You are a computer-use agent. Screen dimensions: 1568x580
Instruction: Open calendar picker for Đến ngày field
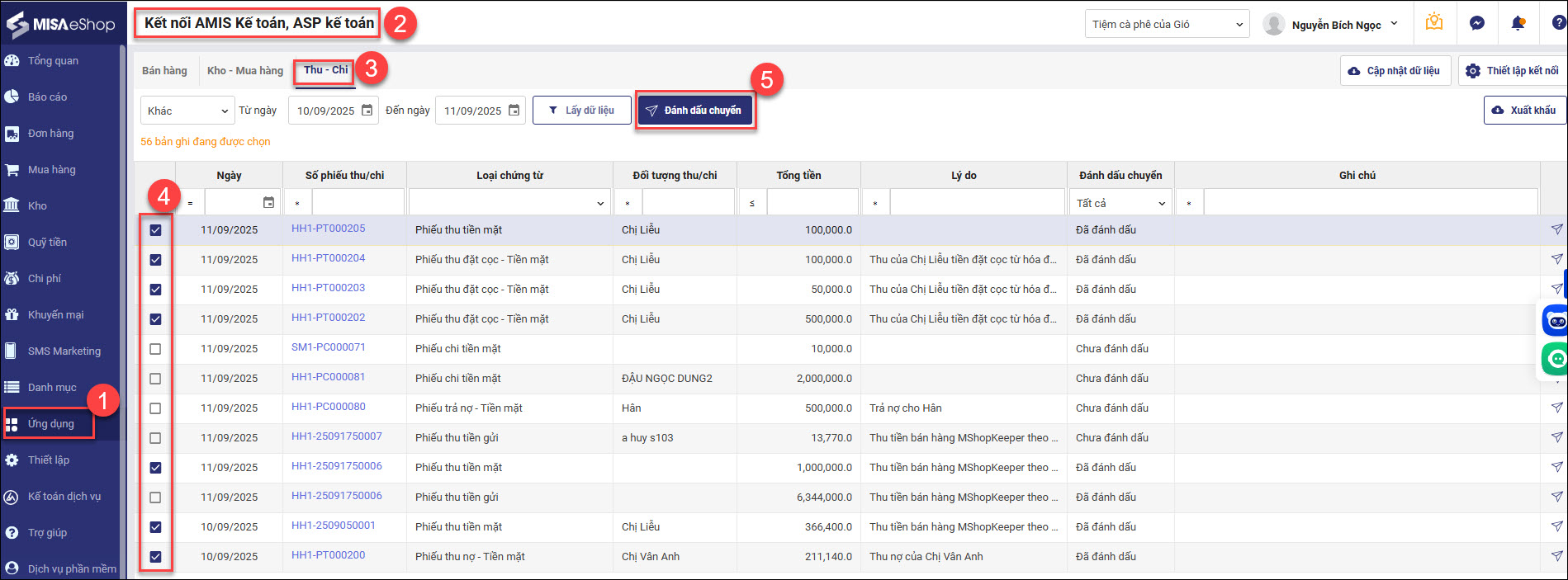tap(514, 111)
